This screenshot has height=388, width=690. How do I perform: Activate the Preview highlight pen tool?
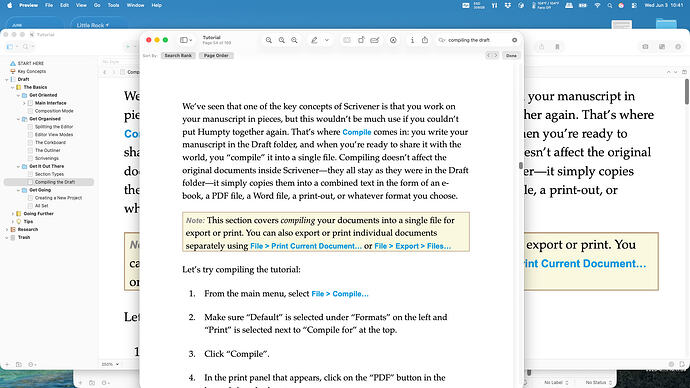(314, 40)
